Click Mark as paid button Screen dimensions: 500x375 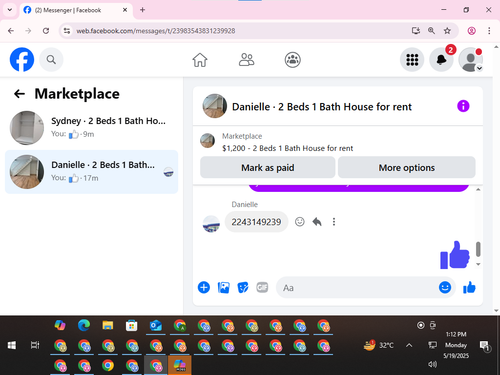pos(268,167)
